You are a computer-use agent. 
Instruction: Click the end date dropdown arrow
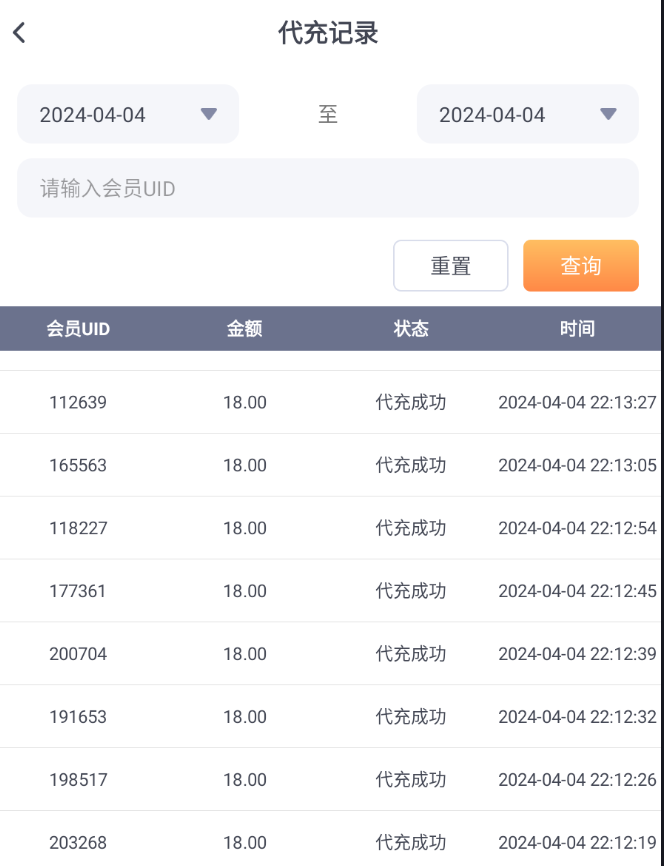(x=608, y=114)
